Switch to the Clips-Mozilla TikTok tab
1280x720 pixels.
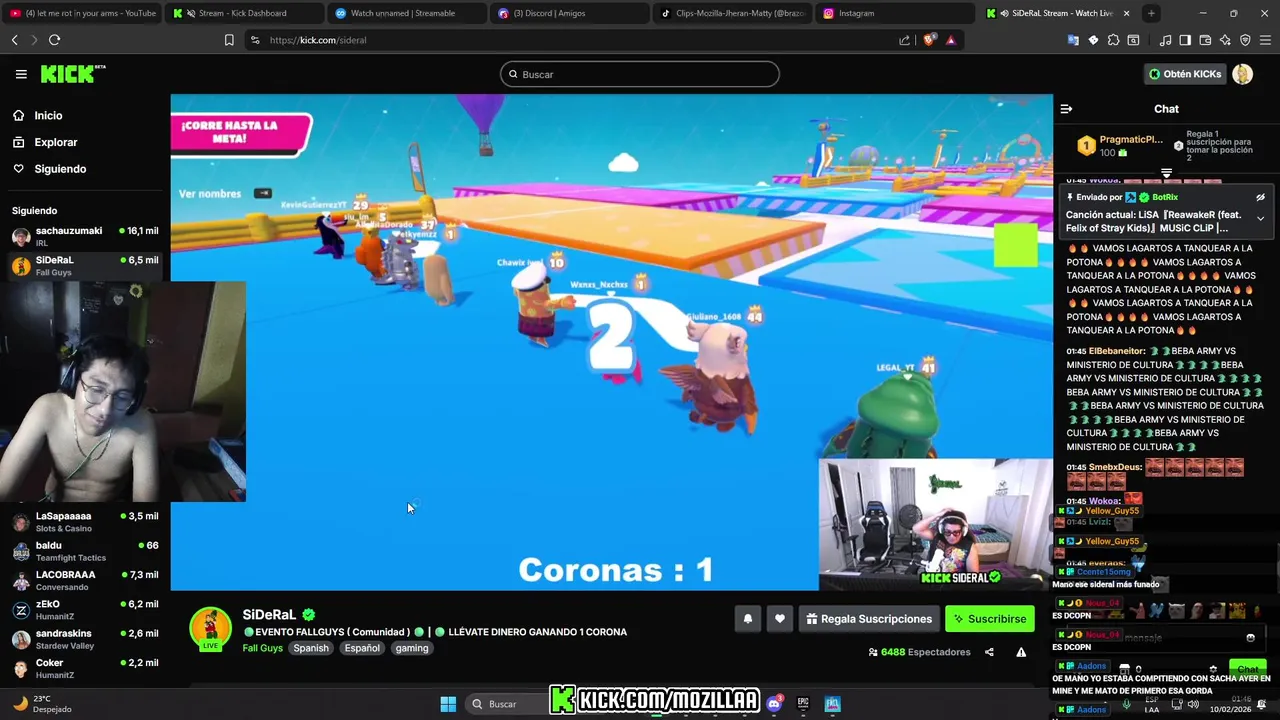[x=730, y=13]
